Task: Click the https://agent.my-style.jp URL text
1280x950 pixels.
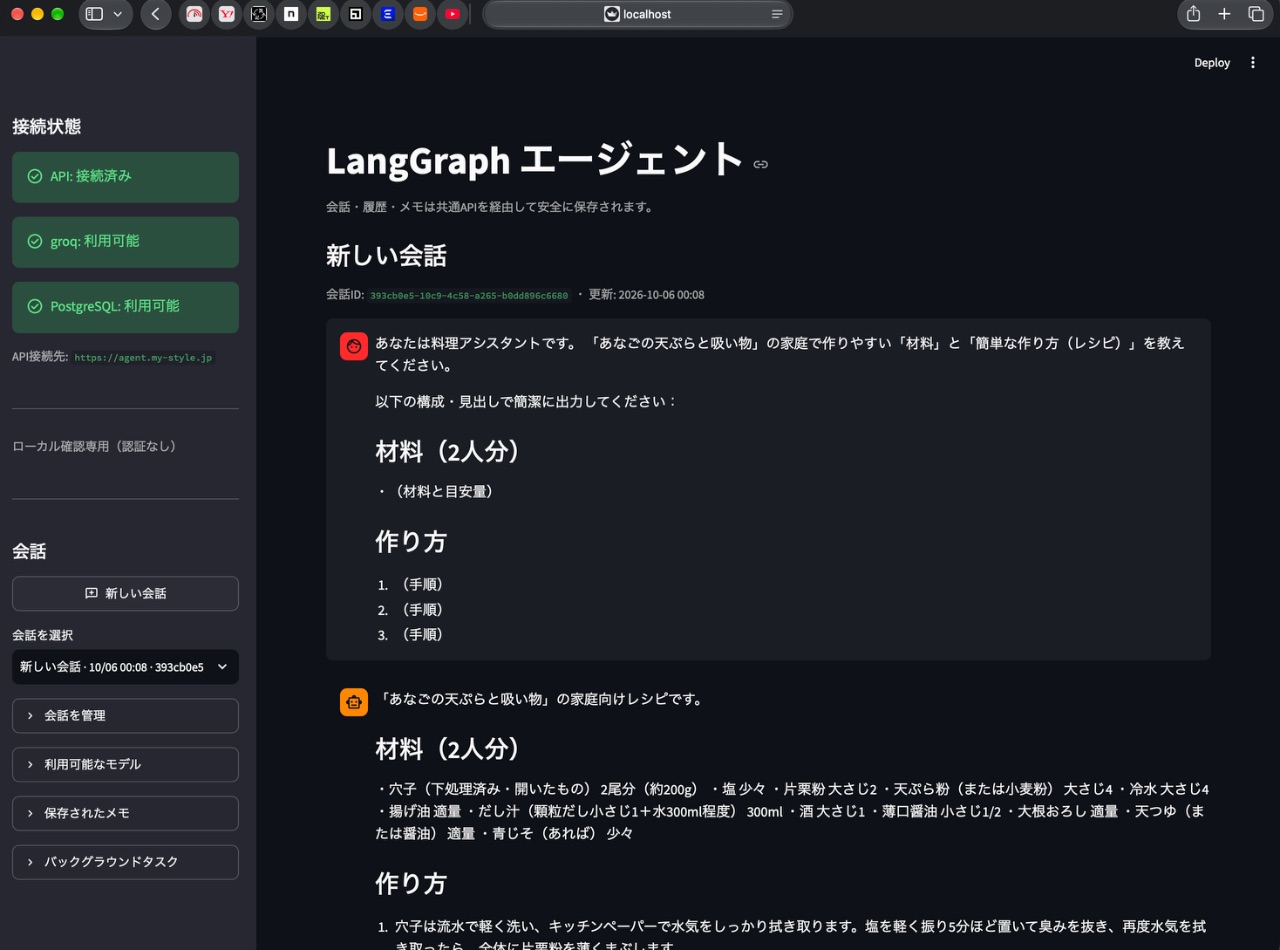Action: tap(143, 357)
